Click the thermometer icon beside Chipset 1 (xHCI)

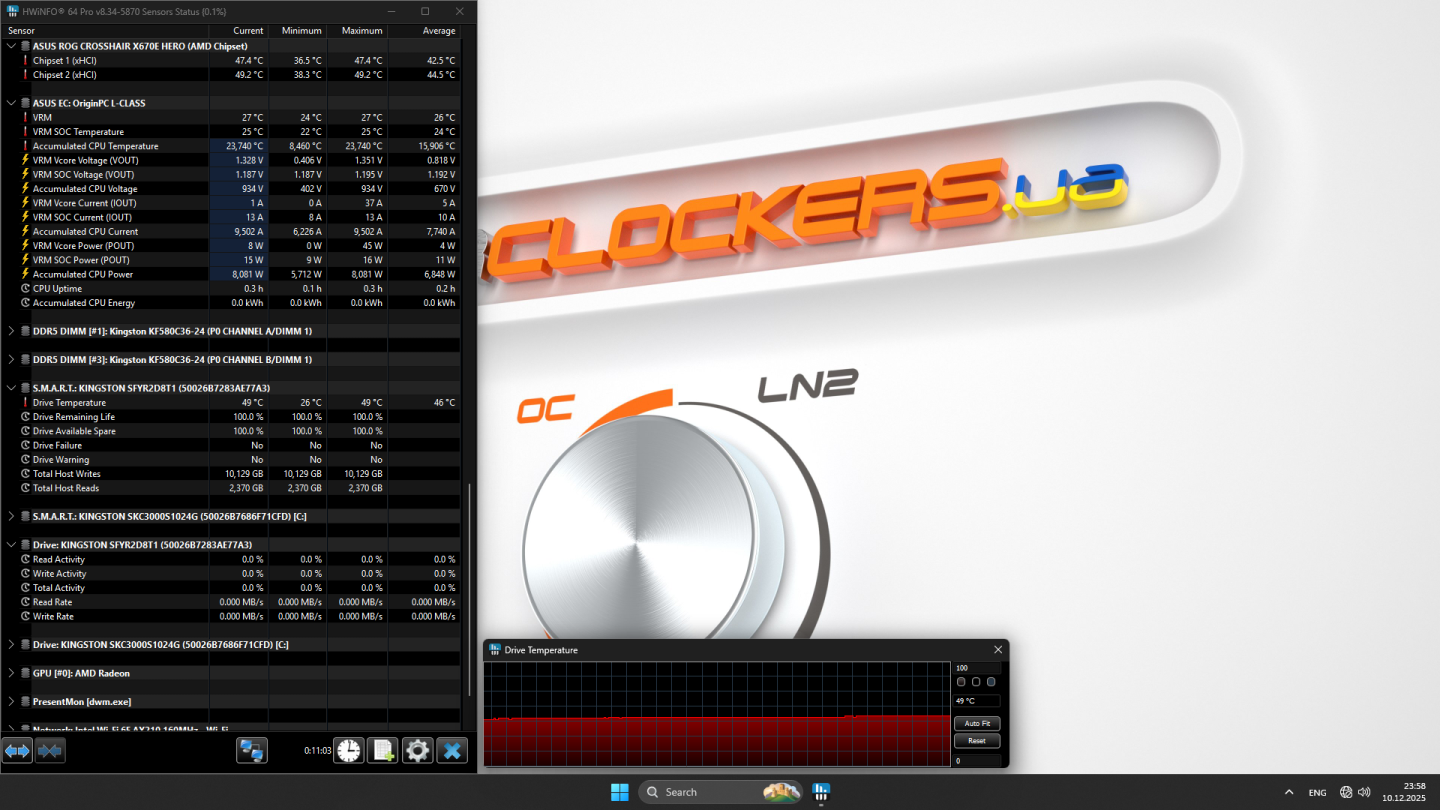coord(25,60)
